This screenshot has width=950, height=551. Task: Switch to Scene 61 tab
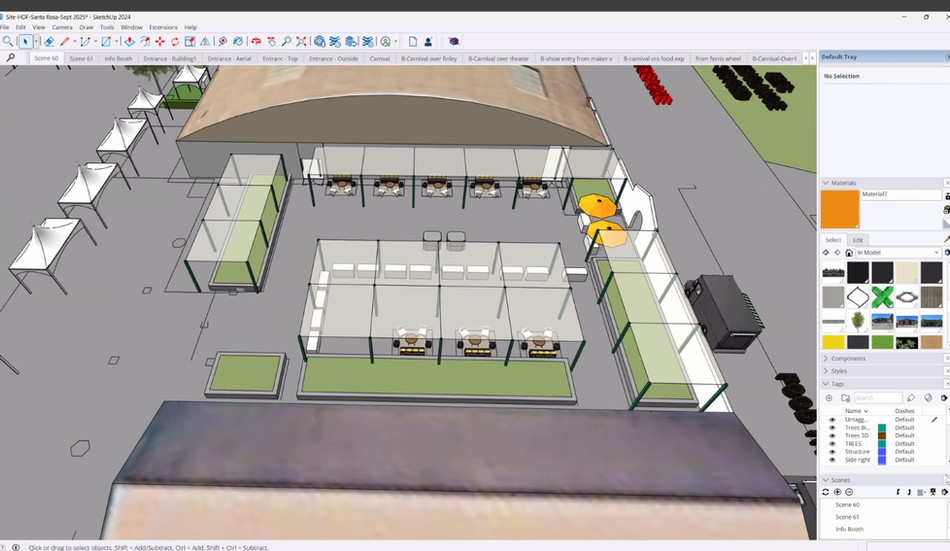click(x=81, y=58)
